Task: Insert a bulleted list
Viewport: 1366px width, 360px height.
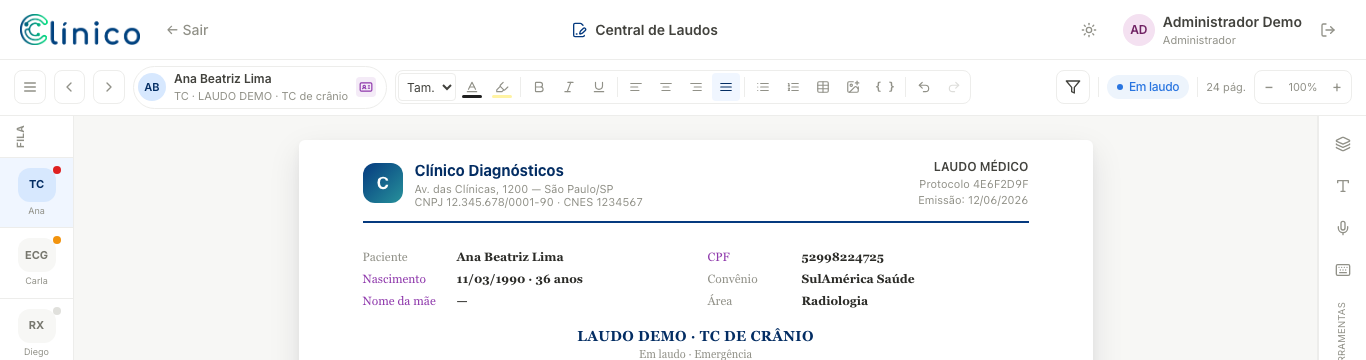Action: tap(763, 87)
